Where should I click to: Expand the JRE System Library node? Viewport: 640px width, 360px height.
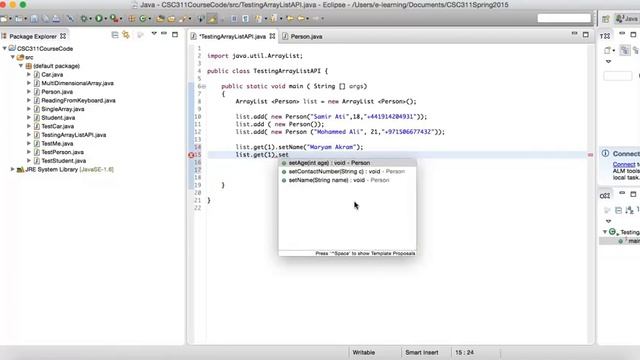pyautogui.click(x=13, y=169)
